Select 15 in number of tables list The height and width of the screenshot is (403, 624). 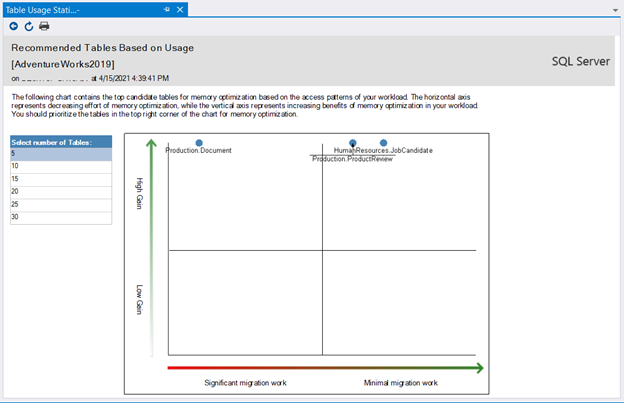click(x=61, y=179)
